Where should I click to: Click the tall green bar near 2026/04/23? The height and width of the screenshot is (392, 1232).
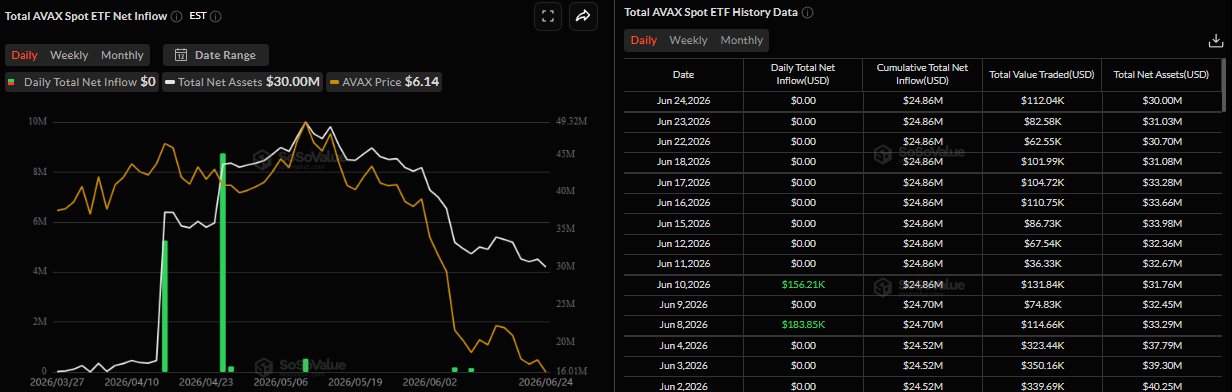click(x=223, y=263)
